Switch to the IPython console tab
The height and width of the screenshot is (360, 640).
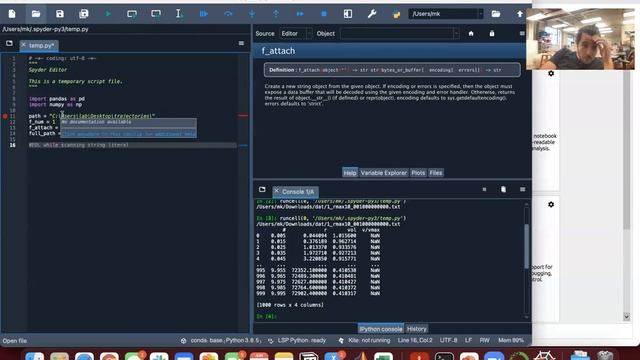[x=380, y=329]
